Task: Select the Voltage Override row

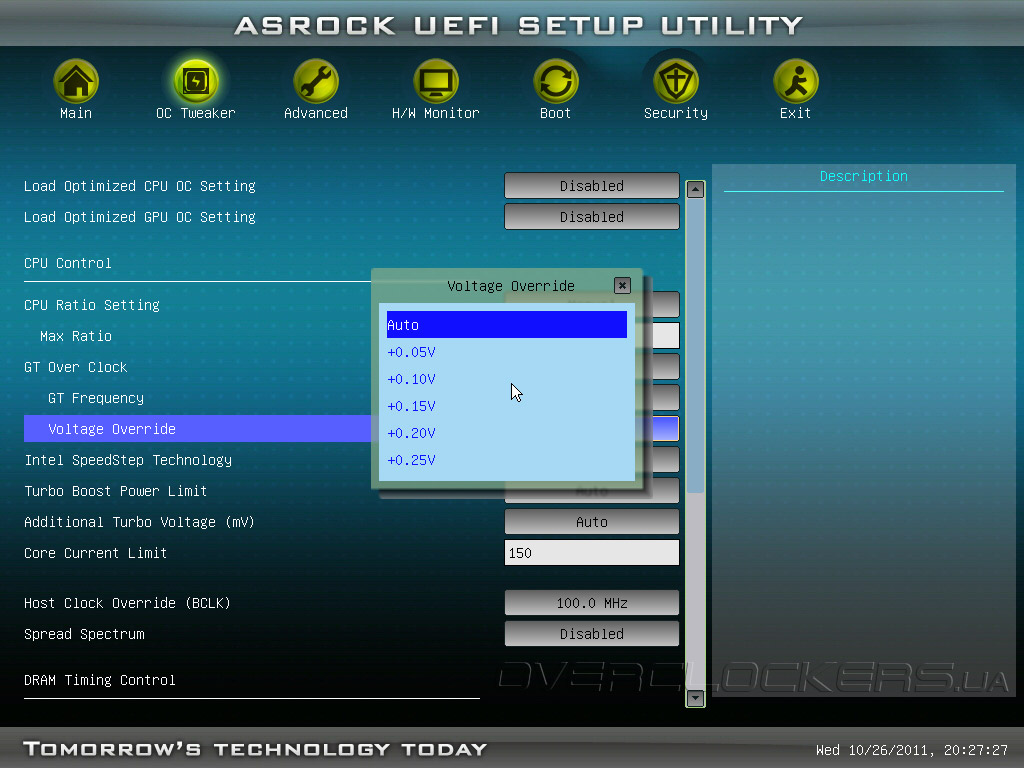Action: pos(197,429)
